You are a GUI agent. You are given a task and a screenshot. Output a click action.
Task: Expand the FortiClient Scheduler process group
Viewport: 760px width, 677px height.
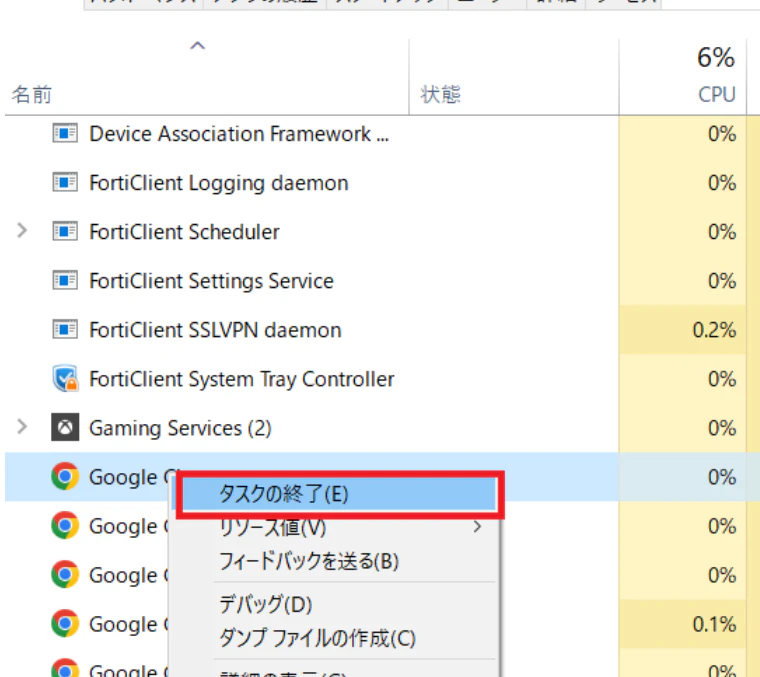coord(22,231)
